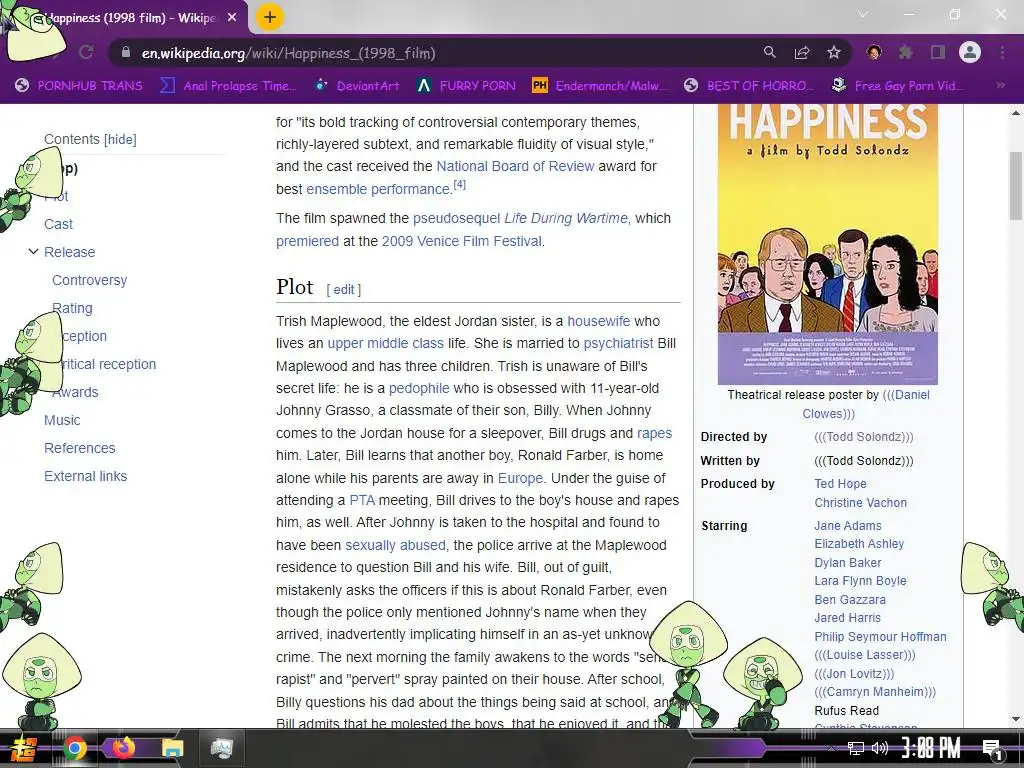This screenshot has height=768, width=1024.
Task: Open the DeviantArt bookmark
Action: [358, 86]
